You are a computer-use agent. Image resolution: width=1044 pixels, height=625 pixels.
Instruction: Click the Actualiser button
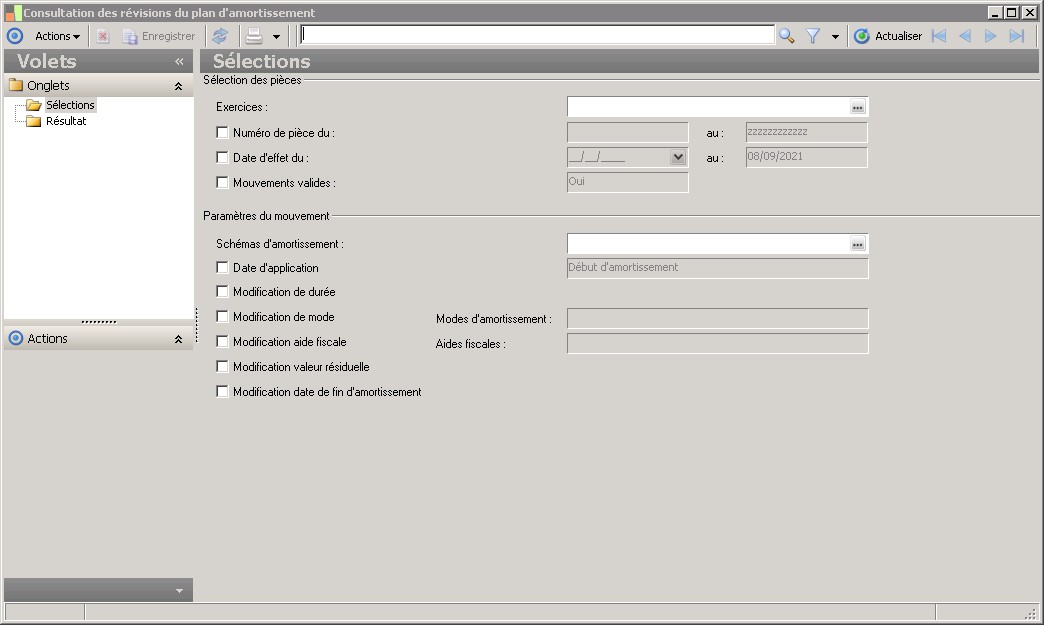point(888,36)
